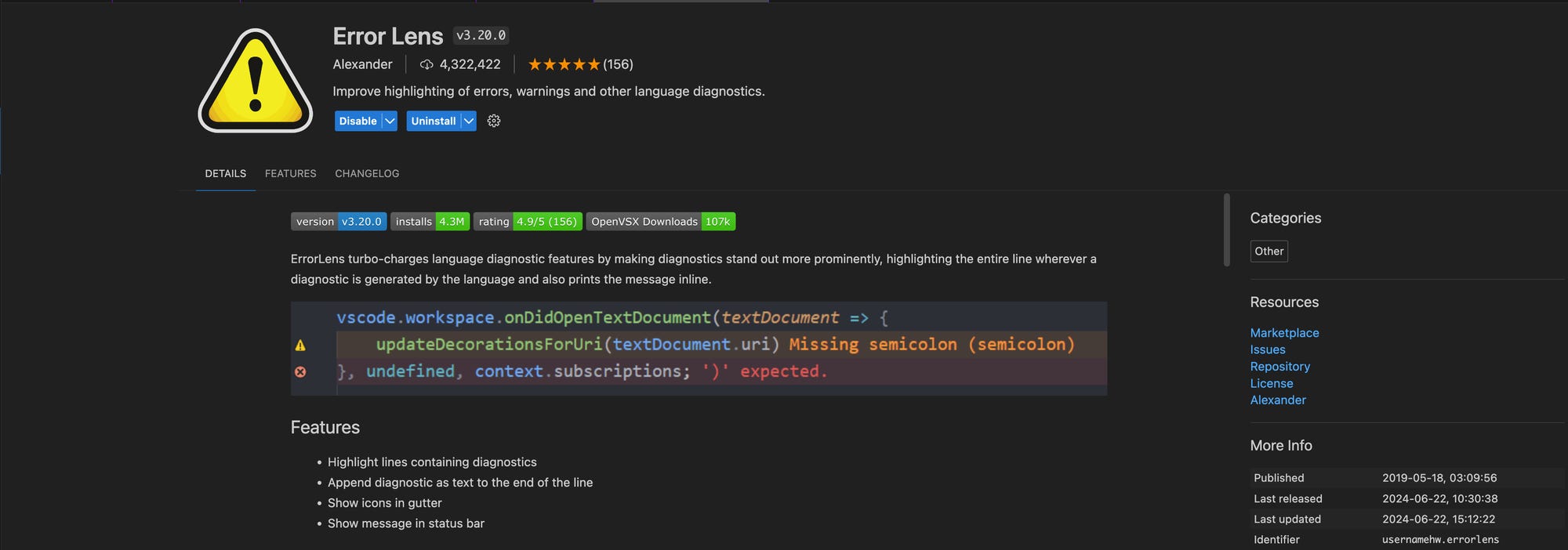Open the License resource link

click(1272, 383)
